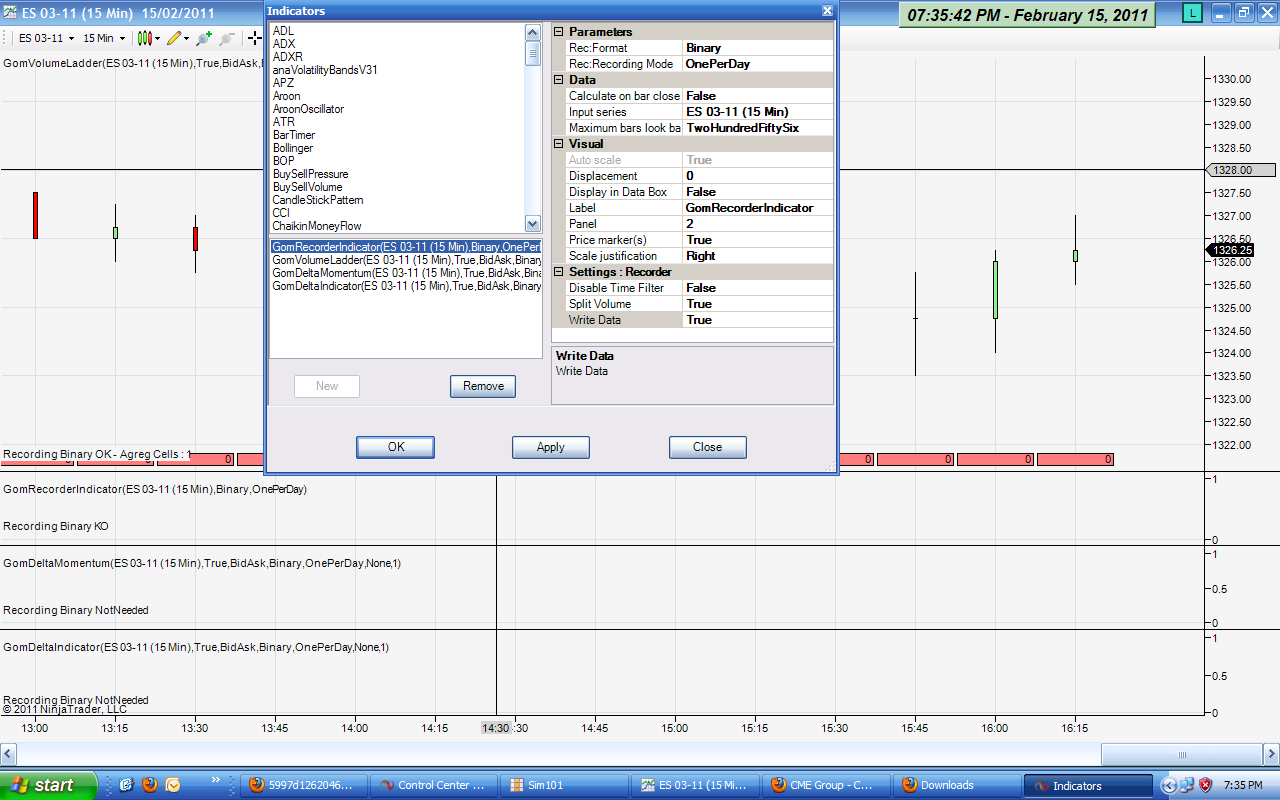Image resolution: width=1280 pixels, height=800 pixels.
Task: Open the Downloads taskbar window
Action: 957,785
